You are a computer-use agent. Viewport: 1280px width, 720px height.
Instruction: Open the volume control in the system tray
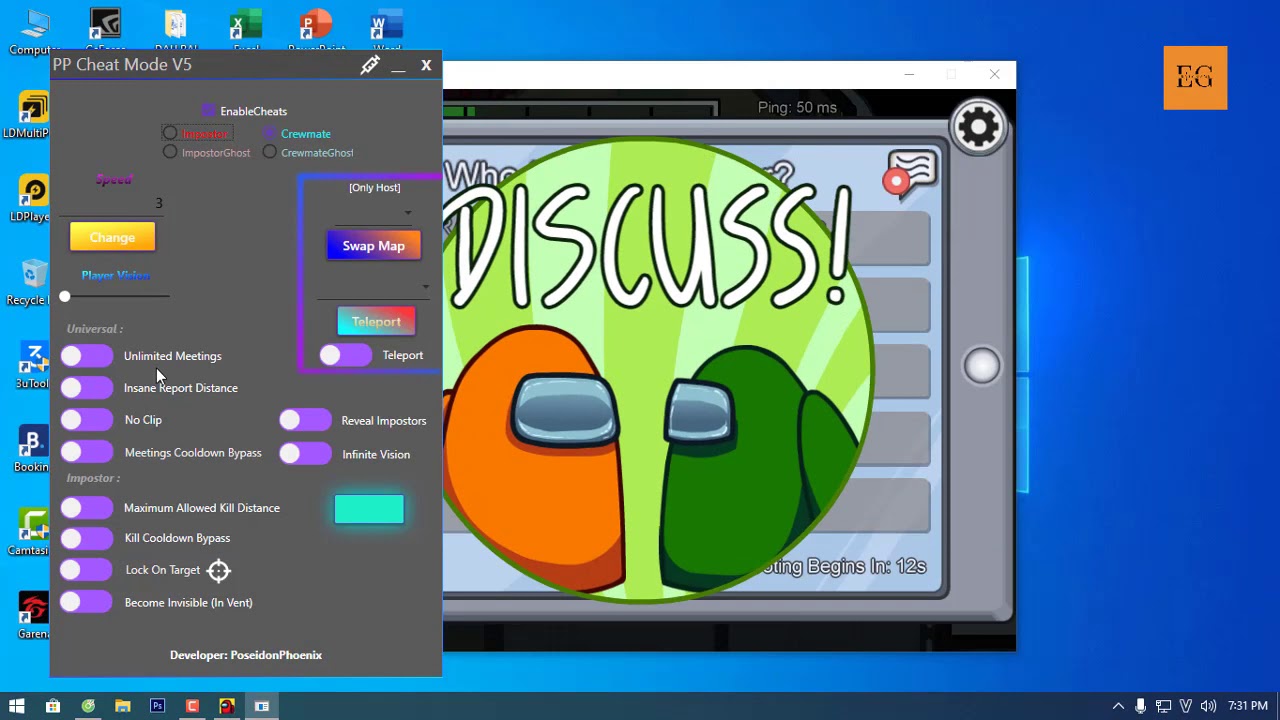point(1208,706)
